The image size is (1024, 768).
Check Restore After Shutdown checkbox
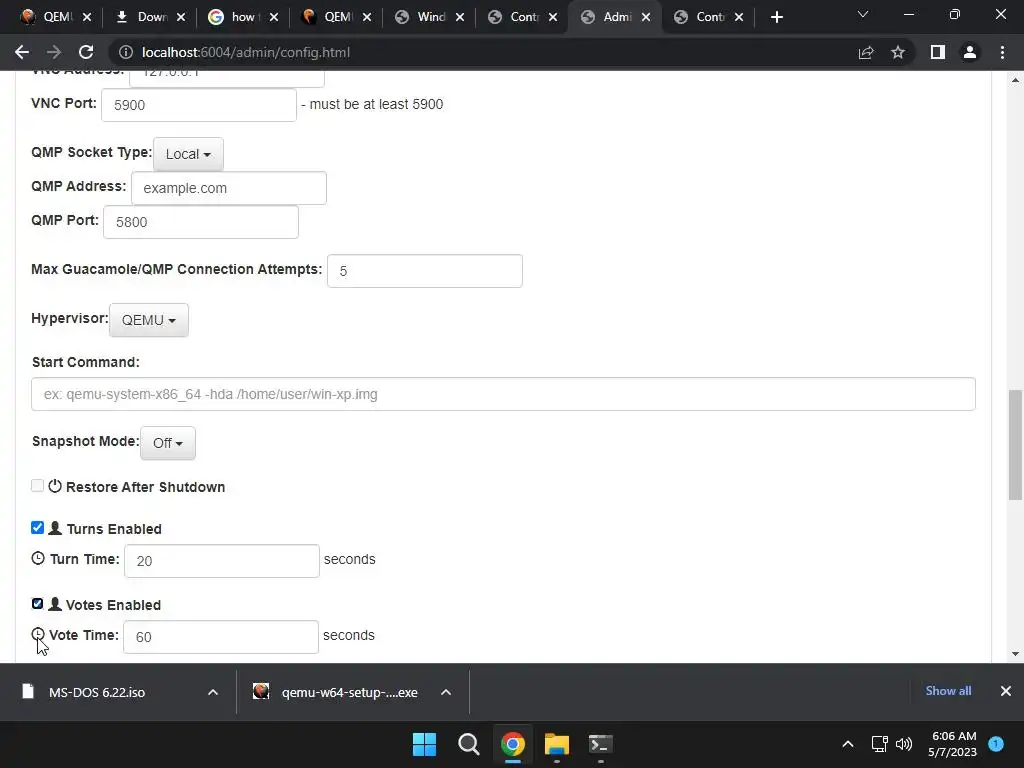(37, 486)
